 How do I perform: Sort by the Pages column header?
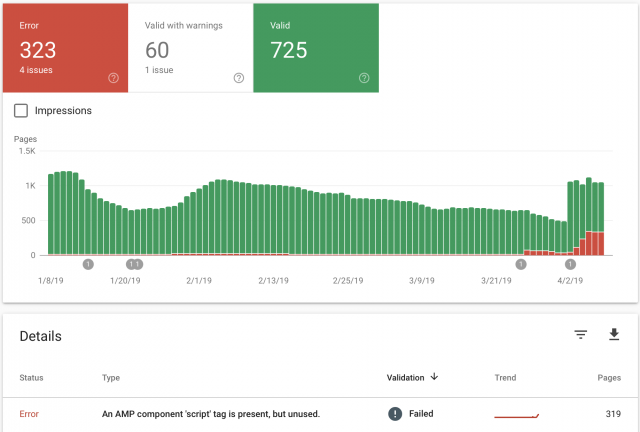tap(609, 378)
